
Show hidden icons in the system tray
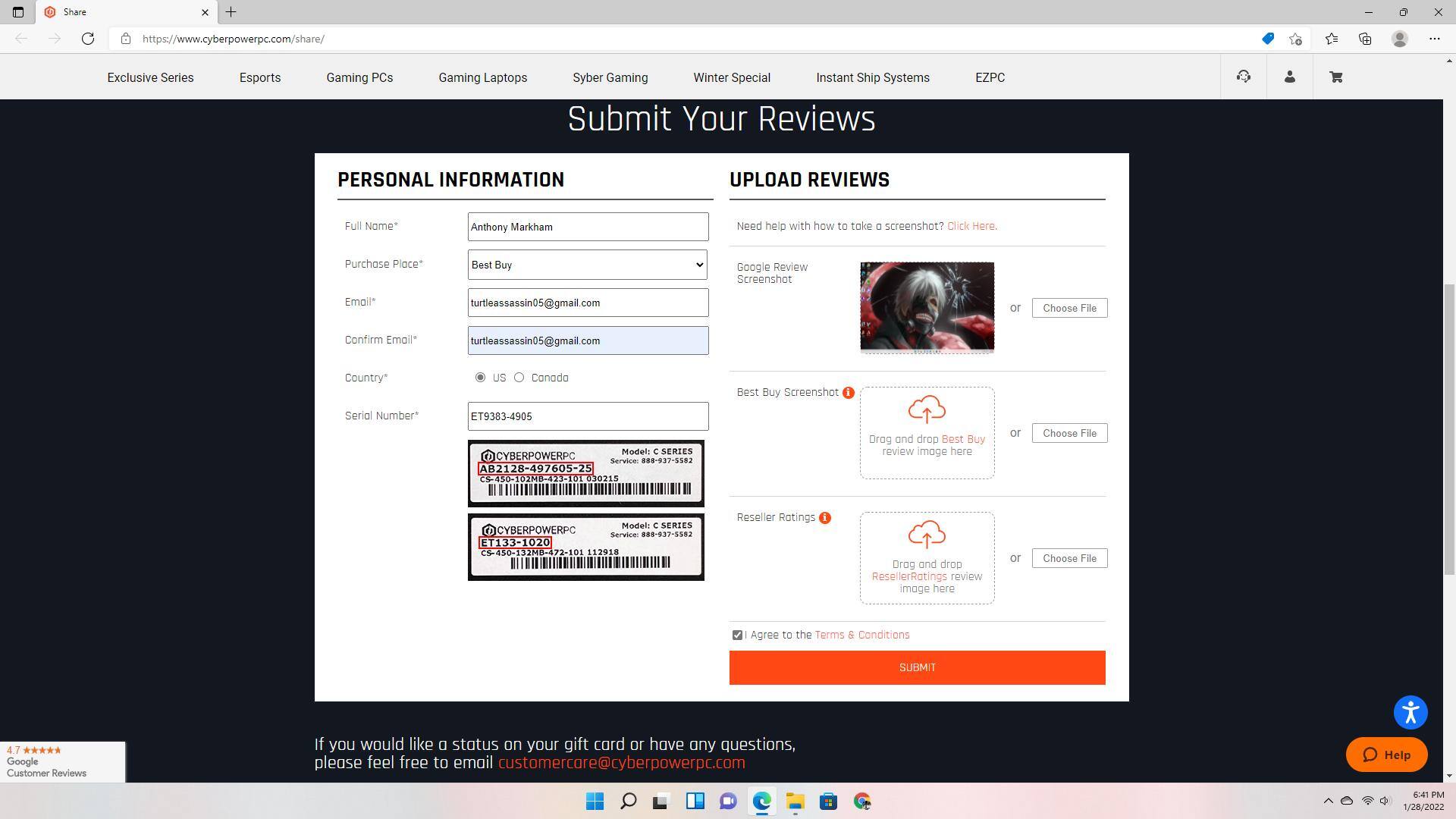[1329, 801]
